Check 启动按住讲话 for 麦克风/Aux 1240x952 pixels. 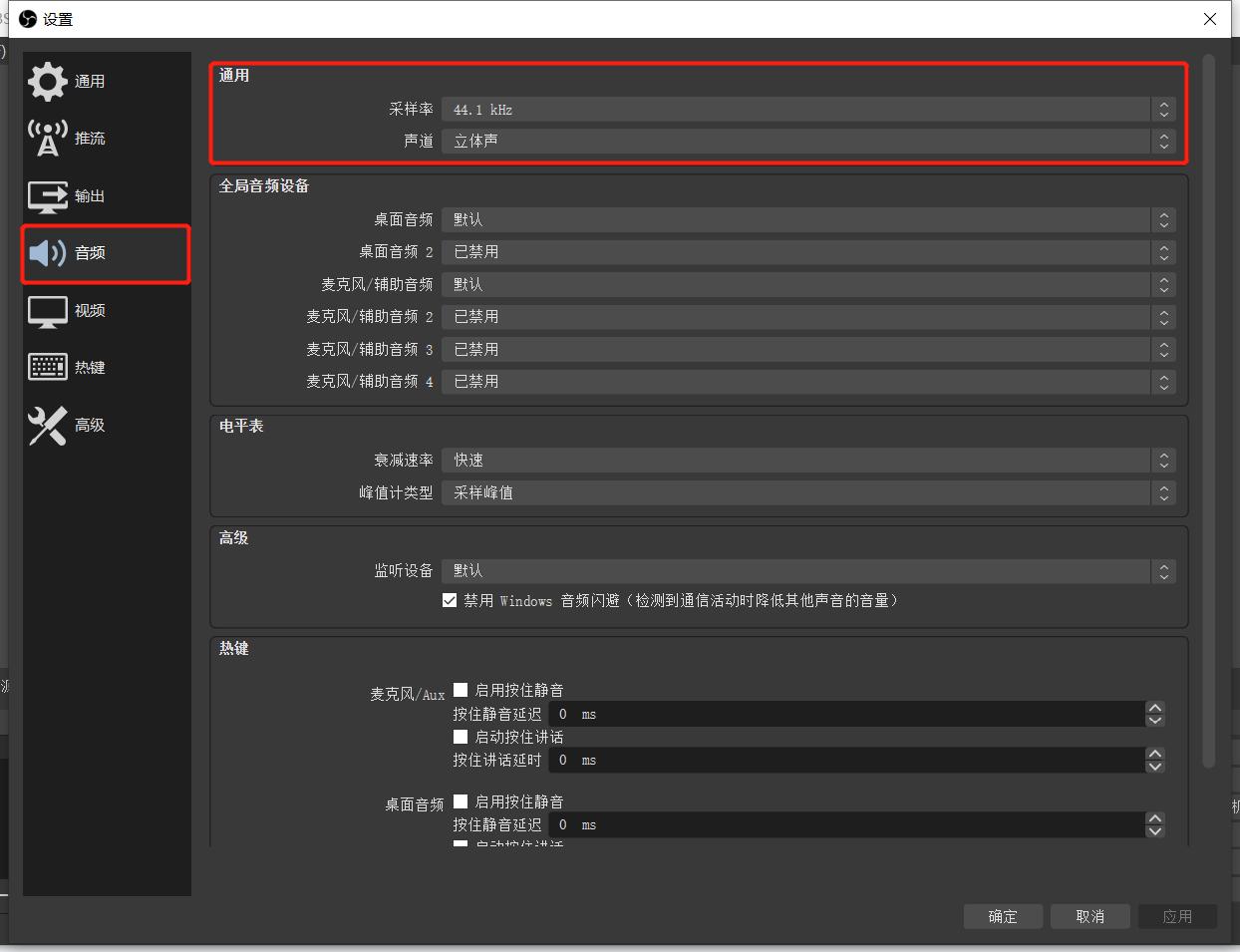460,737
